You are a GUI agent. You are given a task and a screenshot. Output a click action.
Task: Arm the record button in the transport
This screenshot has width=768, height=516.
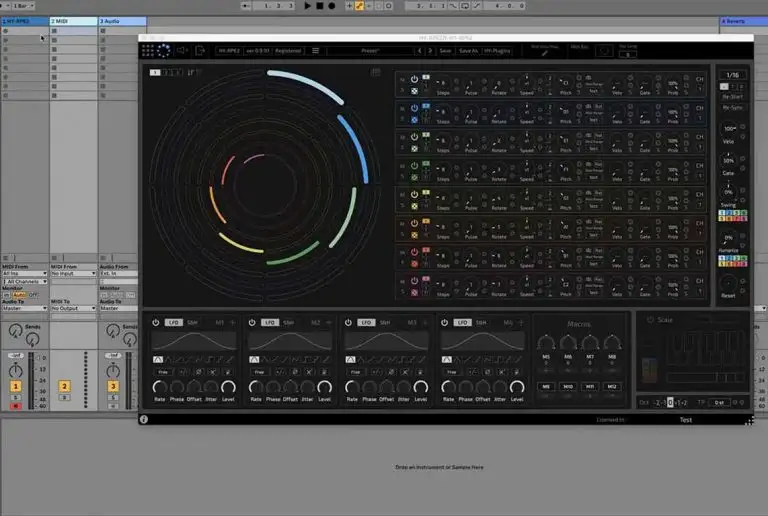click(x=332, y=6)
